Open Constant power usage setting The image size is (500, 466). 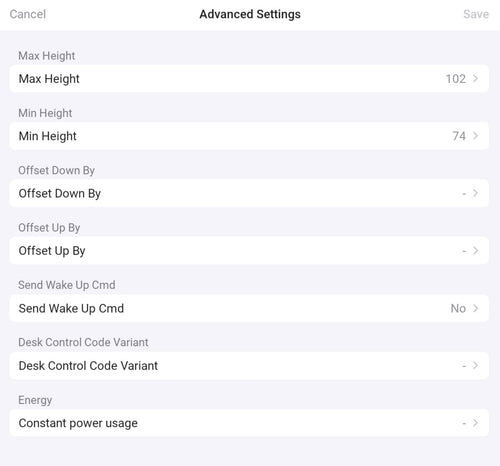pos(249,423)
